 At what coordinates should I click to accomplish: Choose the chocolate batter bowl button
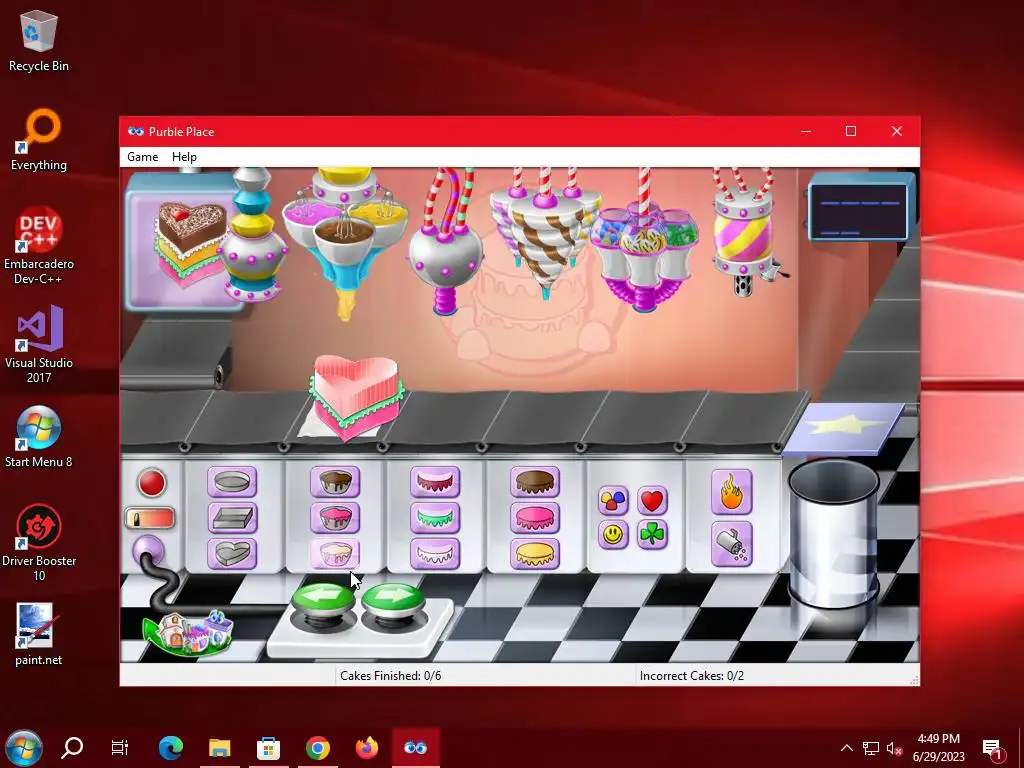click(x=335, y=483)
